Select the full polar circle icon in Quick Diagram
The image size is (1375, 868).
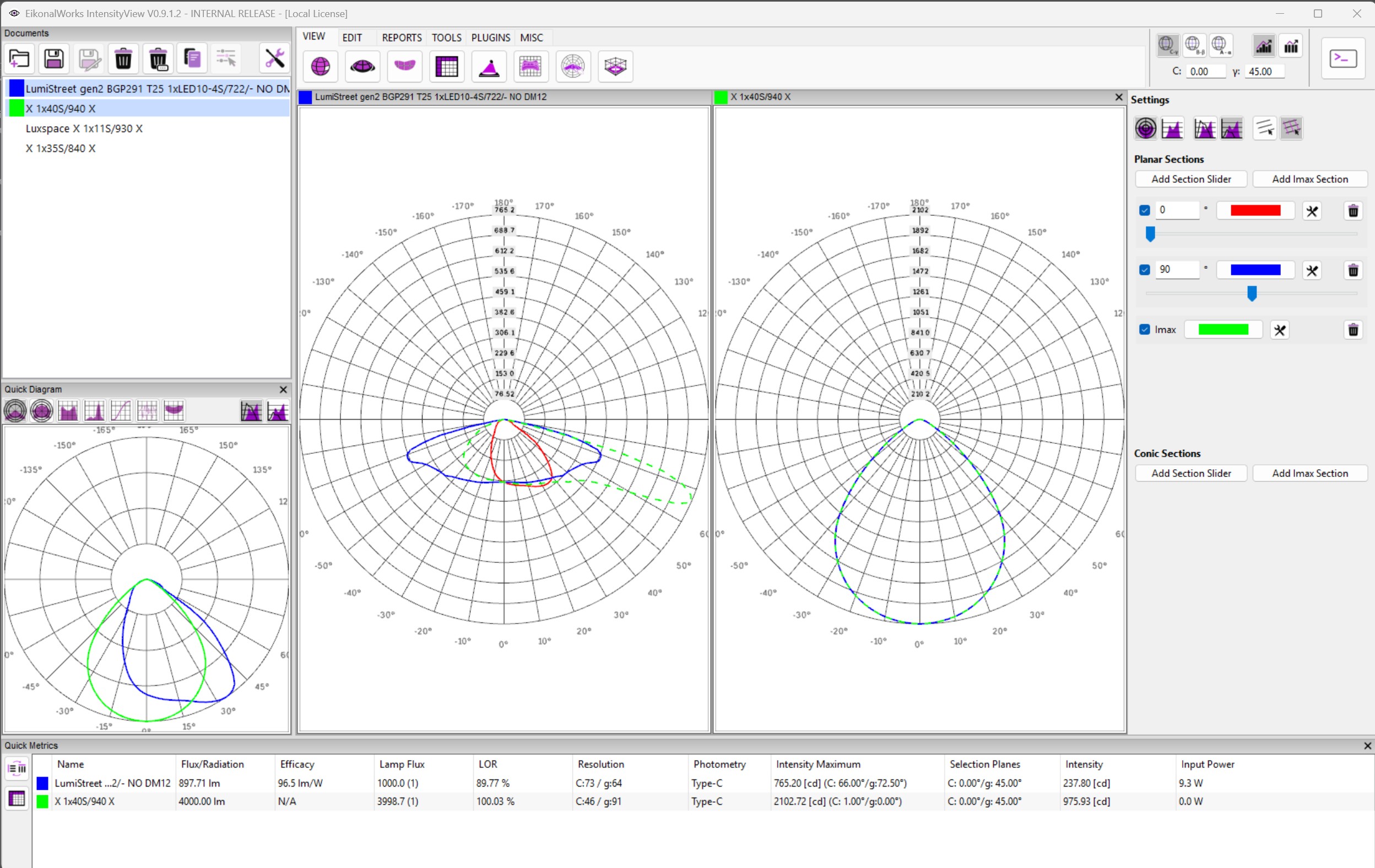click(x=42, y=410)
